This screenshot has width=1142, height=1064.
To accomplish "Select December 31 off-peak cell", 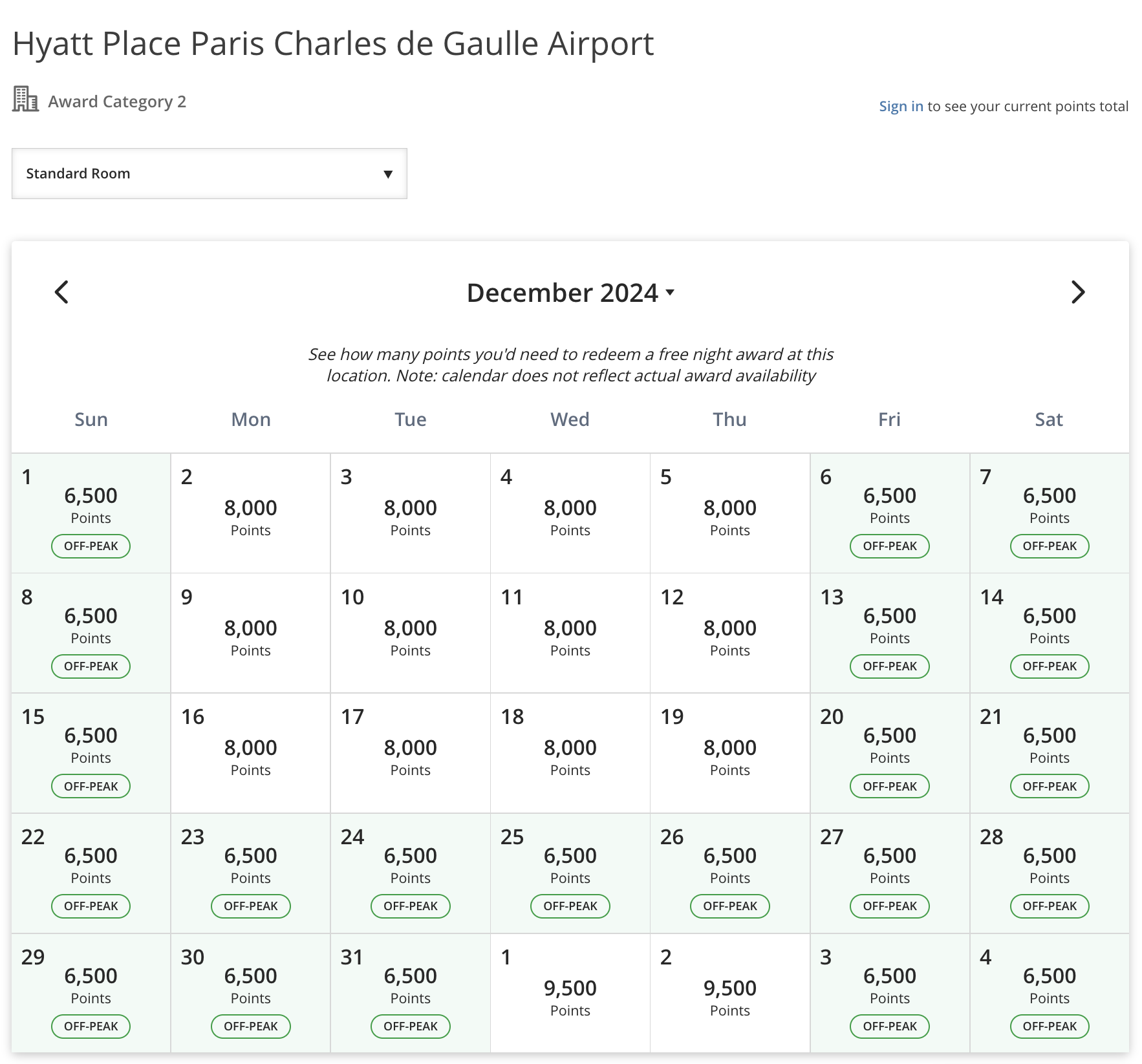I will [x=411, y=993].
